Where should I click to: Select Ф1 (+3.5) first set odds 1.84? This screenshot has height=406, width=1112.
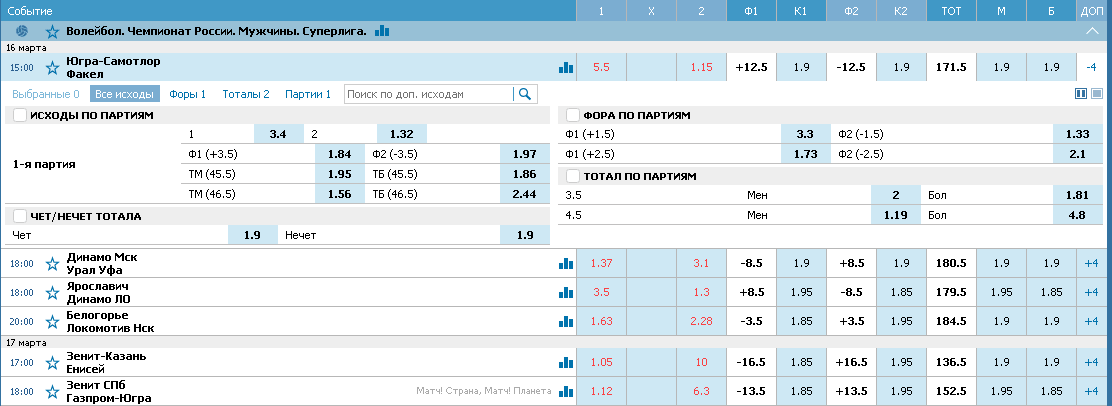click(339, 153)
